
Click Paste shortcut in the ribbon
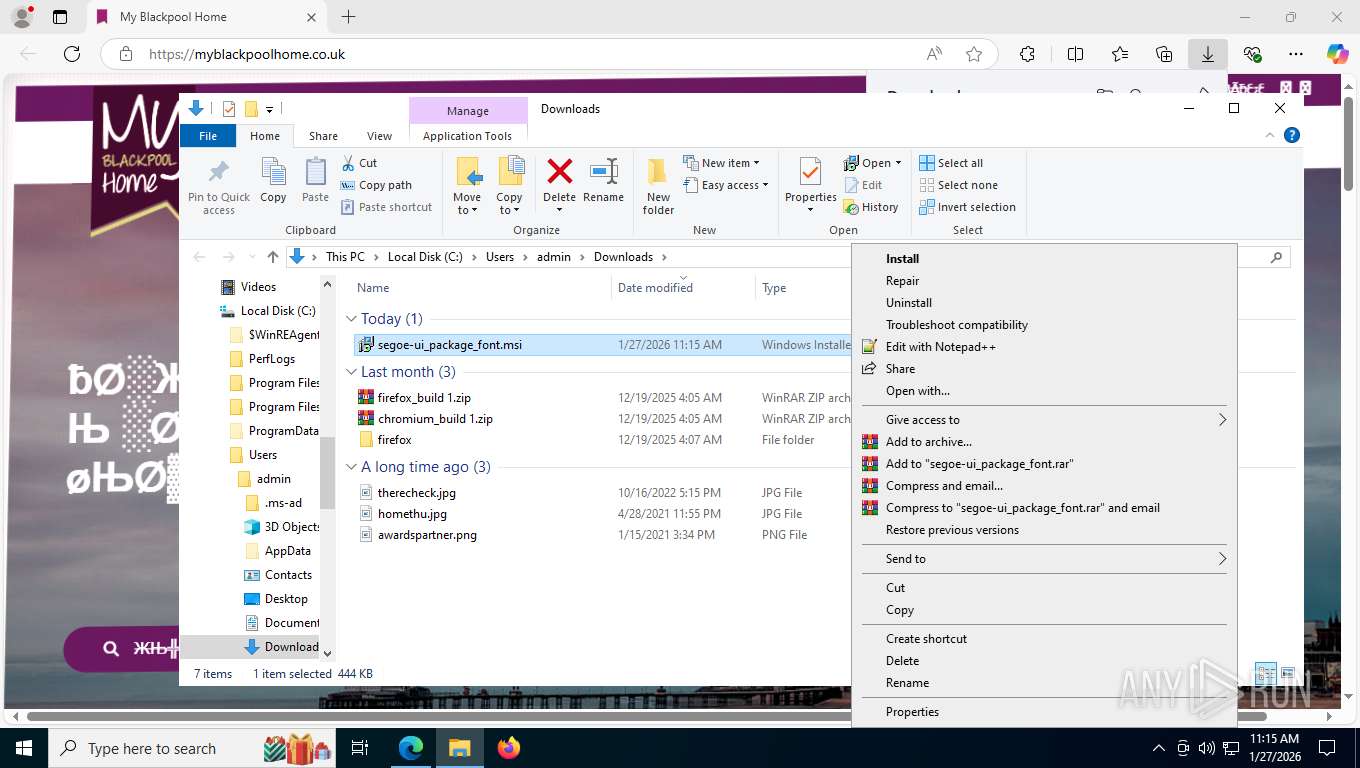(x=386, y=207)
